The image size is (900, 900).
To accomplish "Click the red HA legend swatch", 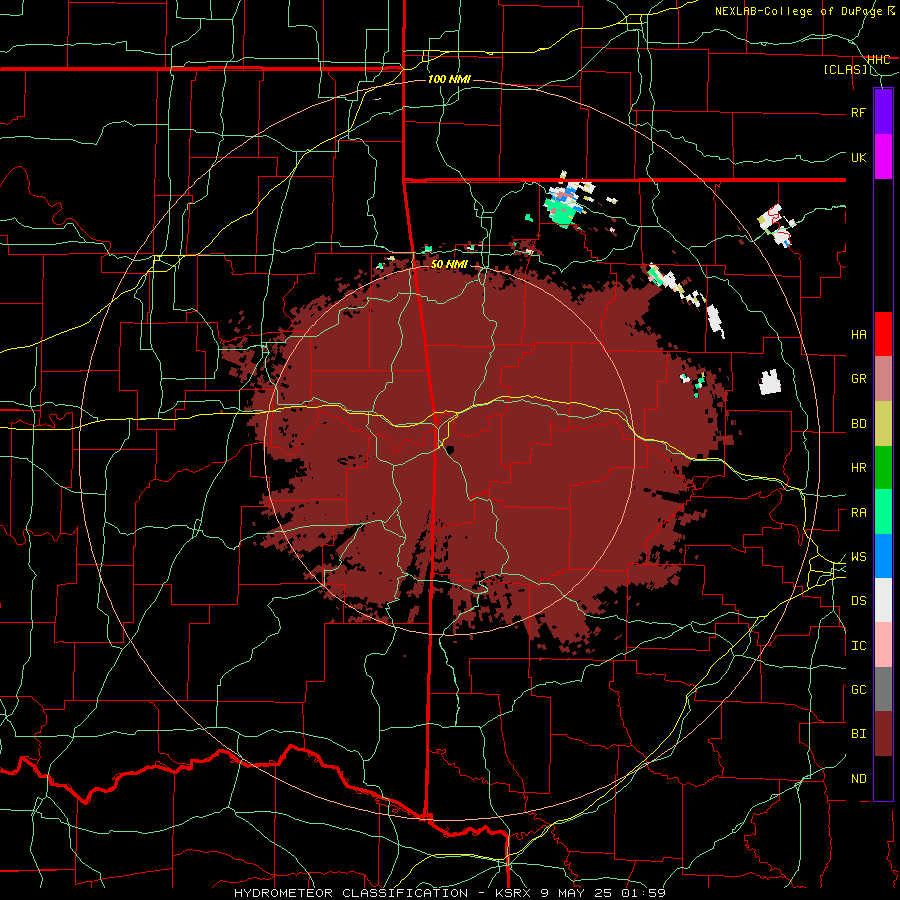I will point(883,334).
